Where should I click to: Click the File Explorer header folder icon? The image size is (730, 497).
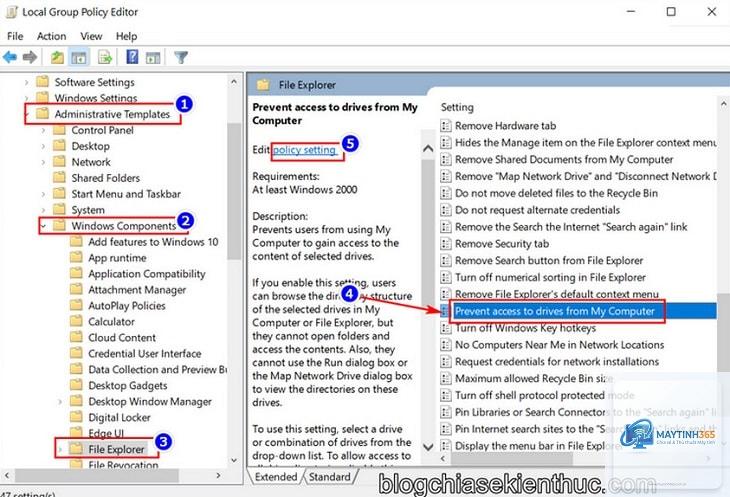263,84
